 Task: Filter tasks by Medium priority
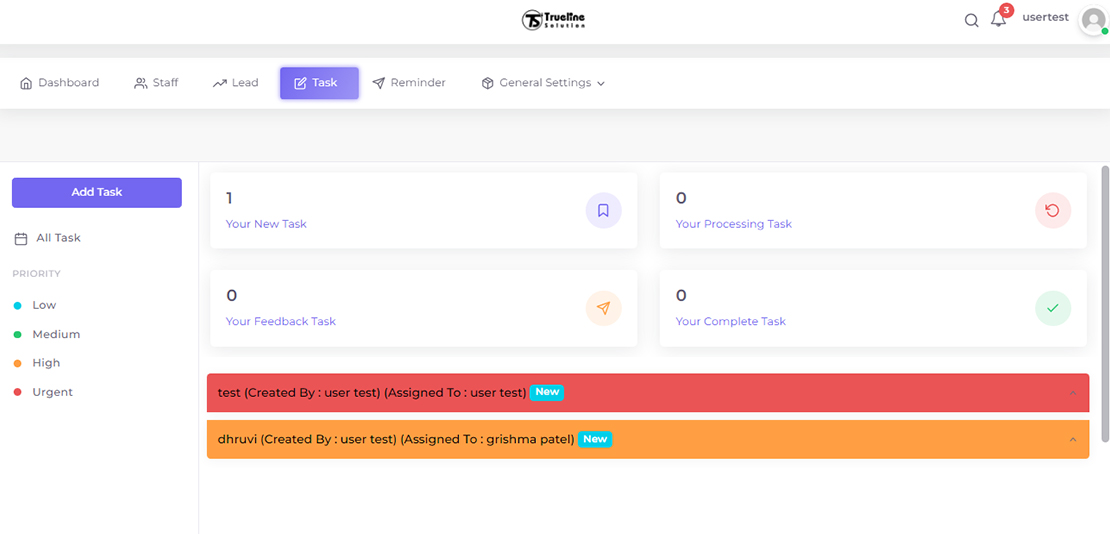[55, 334]
